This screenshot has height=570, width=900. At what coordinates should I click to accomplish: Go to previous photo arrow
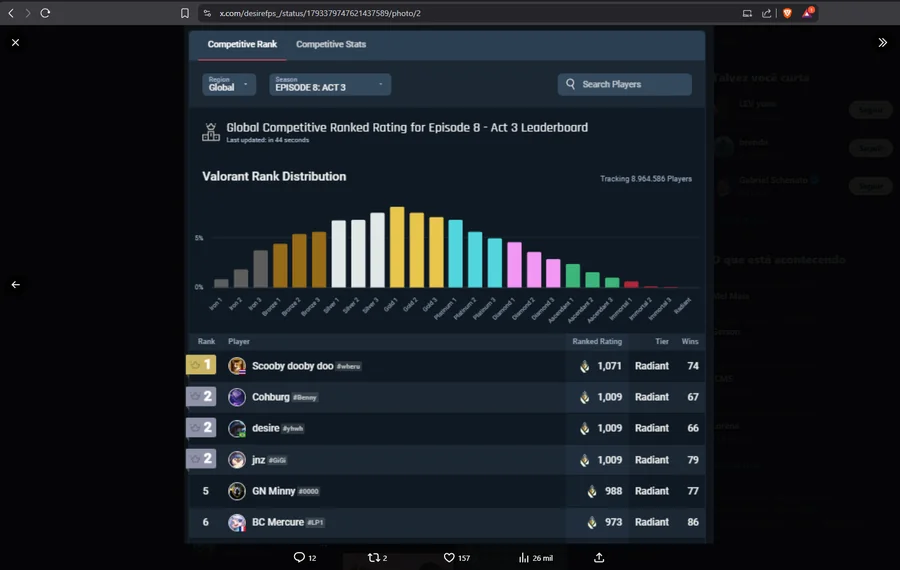(x=15, y=285)
